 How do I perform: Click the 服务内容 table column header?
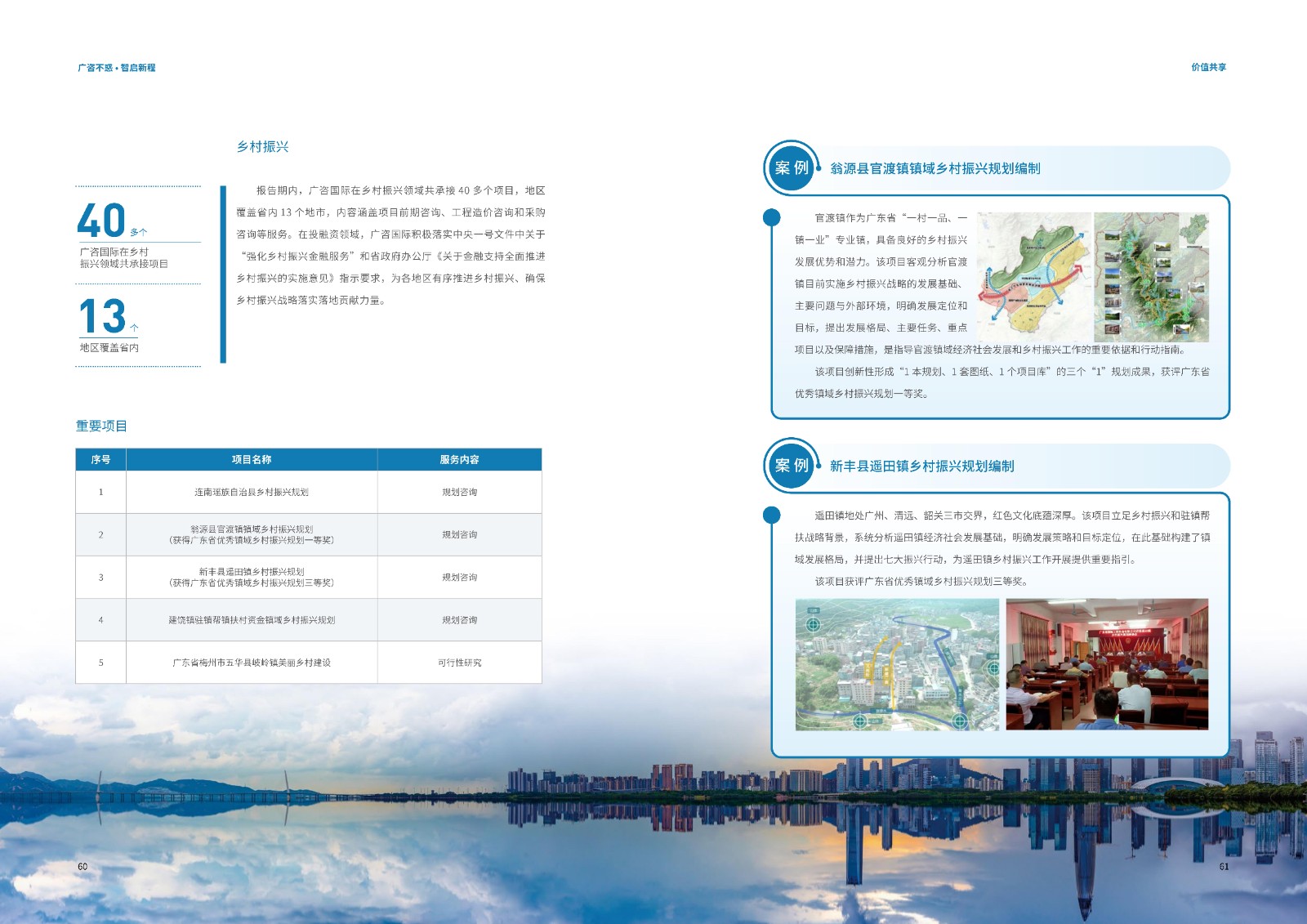coord(459,460)
